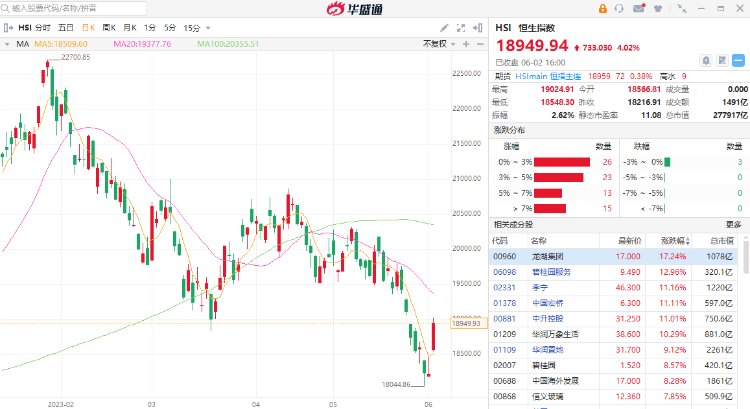
Task: Remove HSI from watchlist blue minus button
Action: click(x=739, y=61)
